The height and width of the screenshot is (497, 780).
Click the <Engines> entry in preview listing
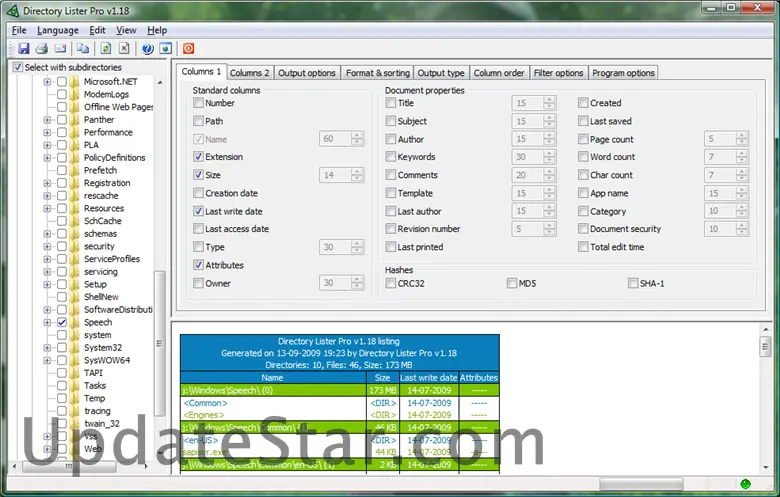[204, 415]
